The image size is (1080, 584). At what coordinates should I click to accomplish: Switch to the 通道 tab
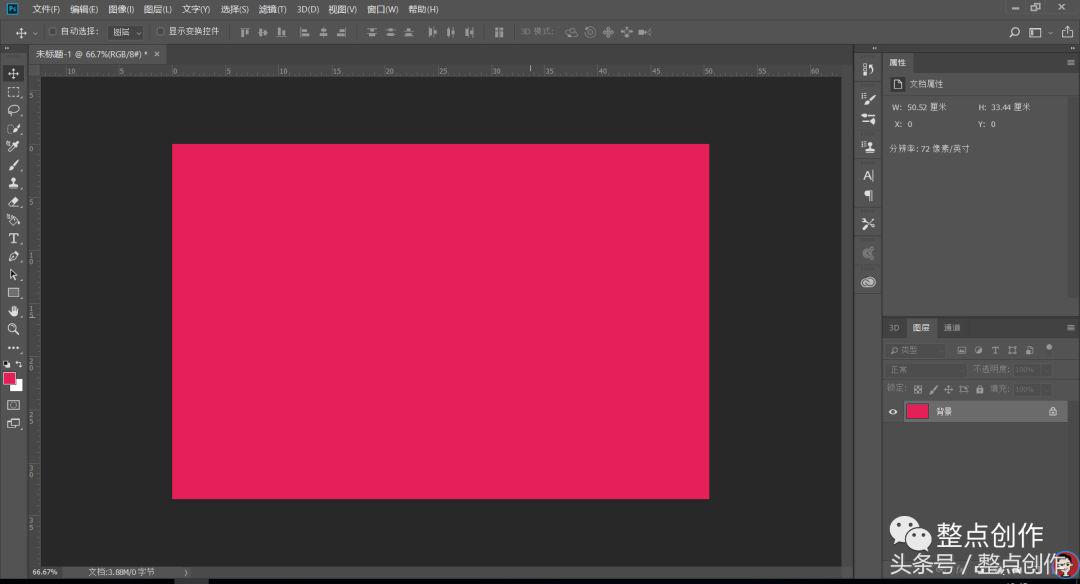[952, 328]
